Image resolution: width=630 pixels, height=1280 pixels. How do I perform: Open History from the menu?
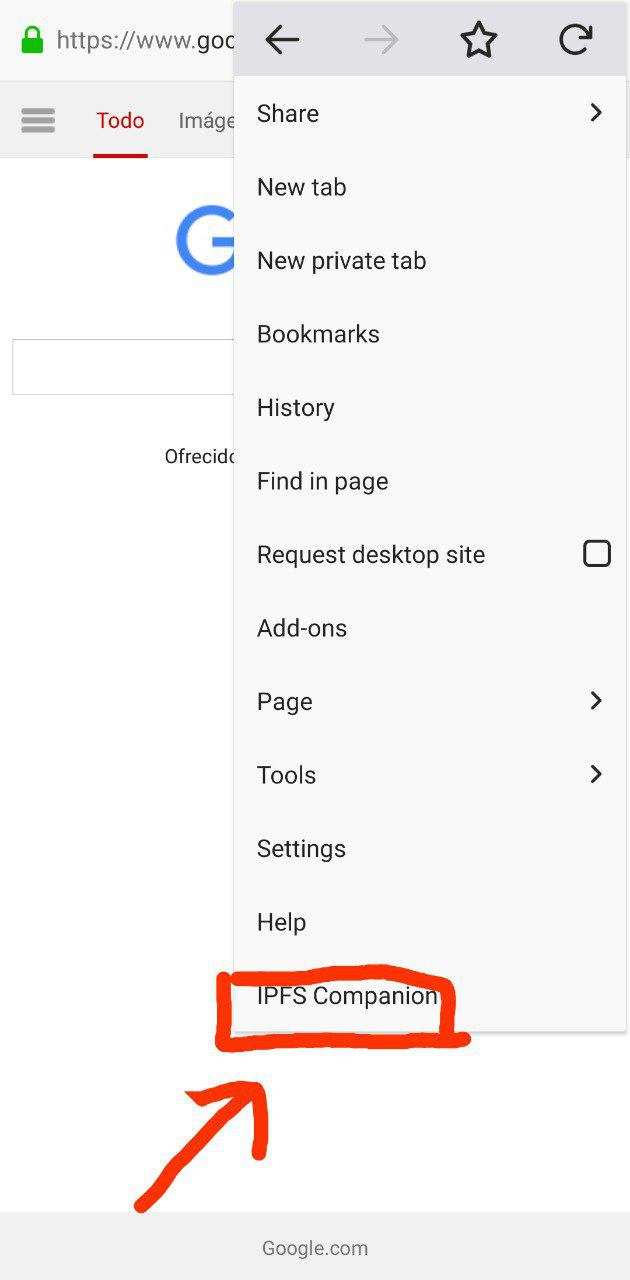coord(430,407)
